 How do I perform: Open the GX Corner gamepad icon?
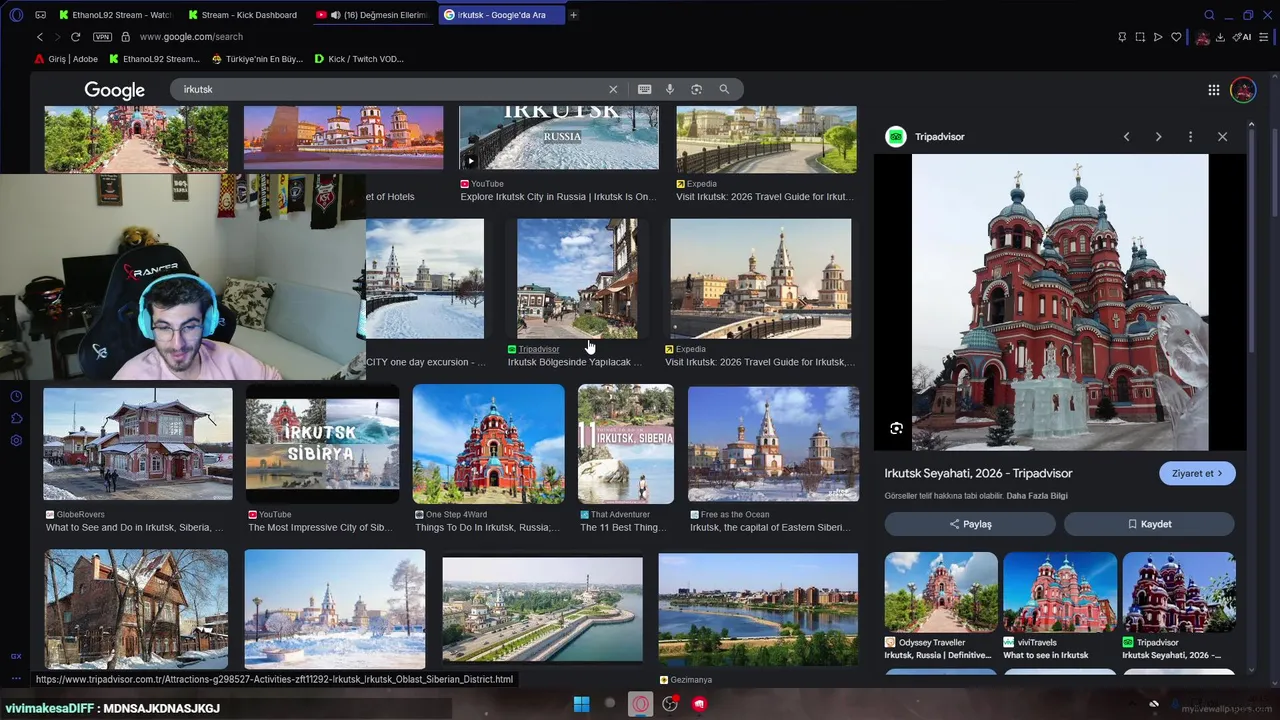point(40,15)
